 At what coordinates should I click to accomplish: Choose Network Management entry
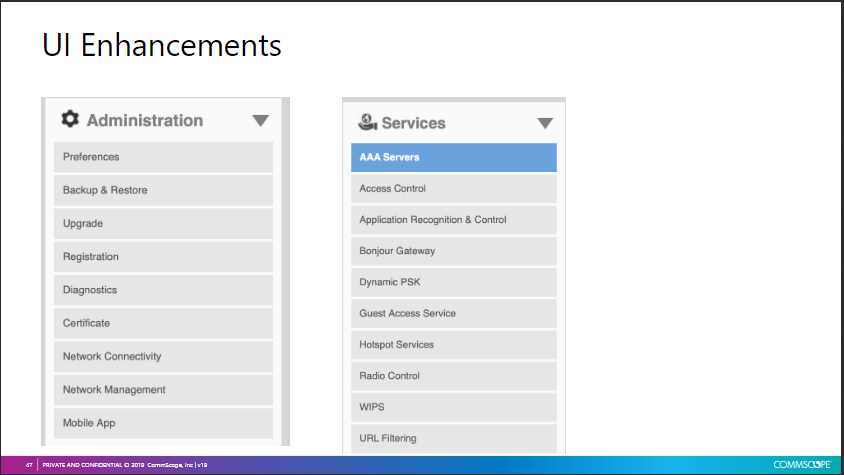(163, 390)
